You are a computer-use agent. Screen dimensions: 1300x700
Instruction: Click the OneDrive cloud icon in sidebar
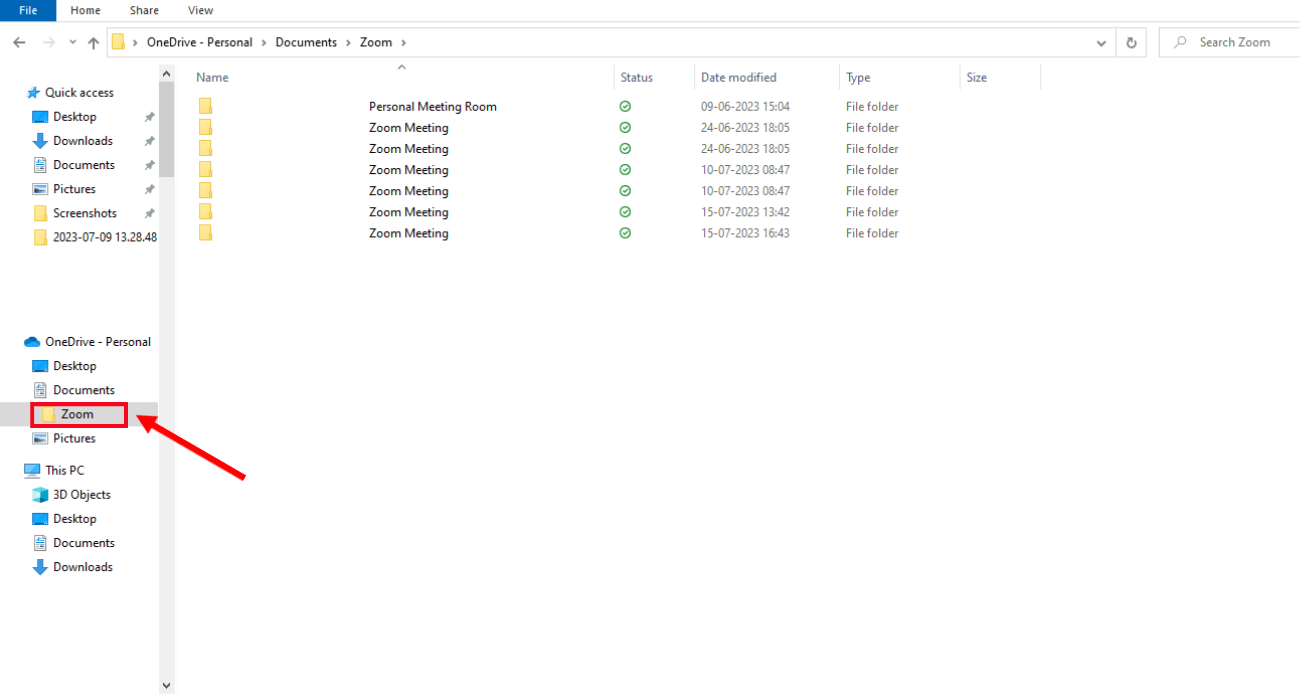(x=32, y=342)
